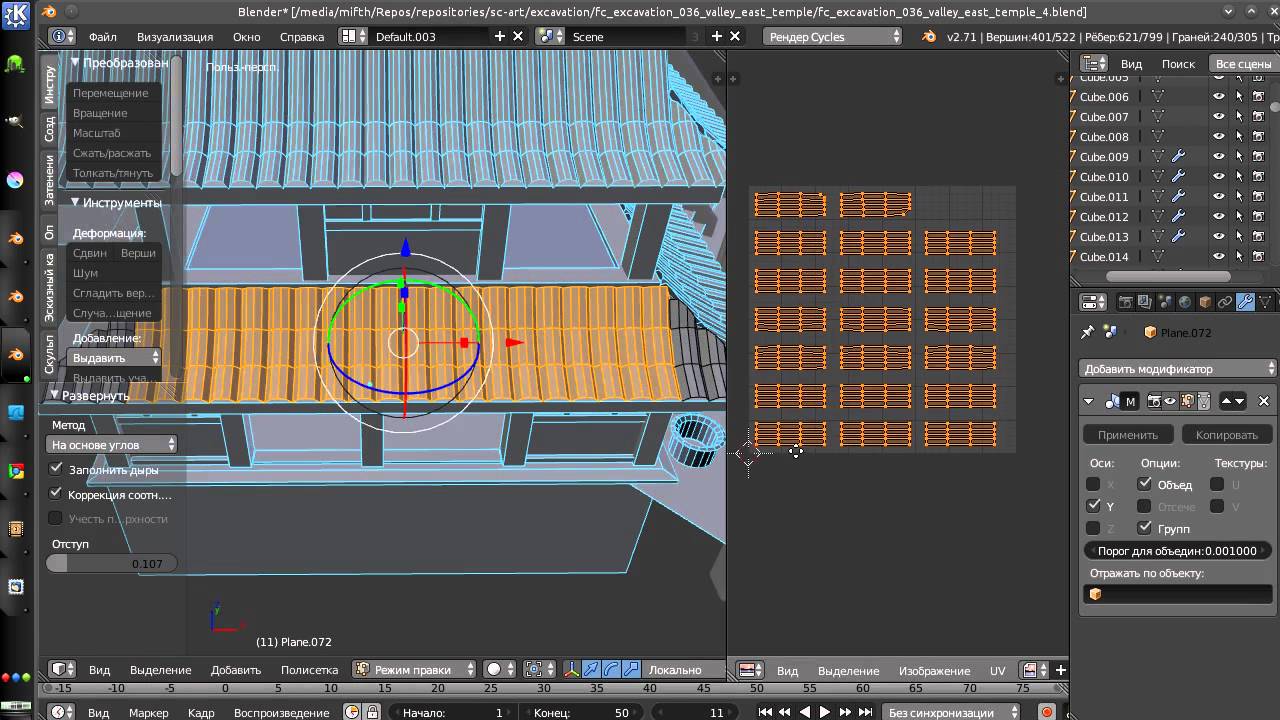Enable the Y axis checkbox in Mirror modifier

point(1093,506)
